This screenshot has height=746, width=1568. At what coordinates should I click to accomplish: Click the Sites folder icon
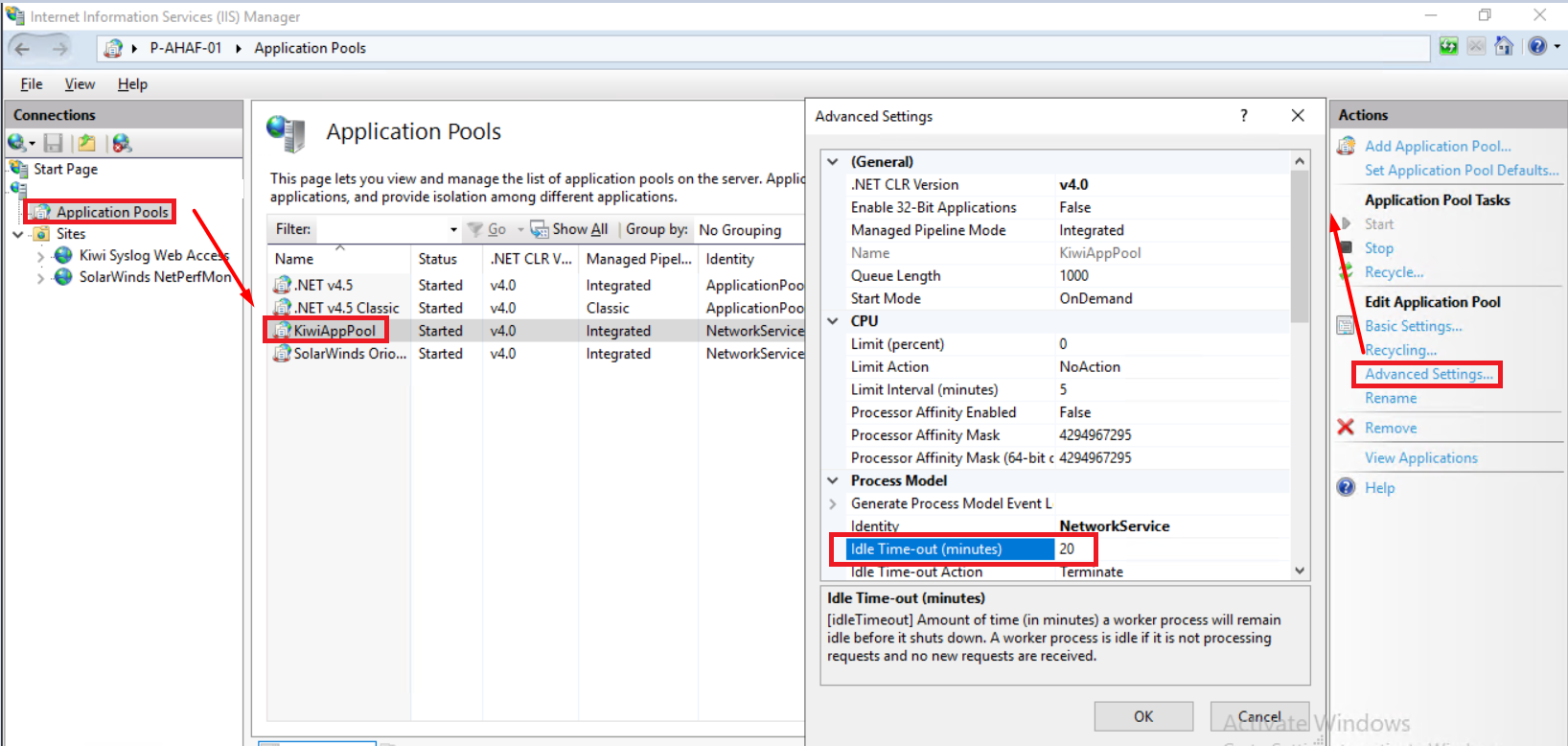(42, 234)
